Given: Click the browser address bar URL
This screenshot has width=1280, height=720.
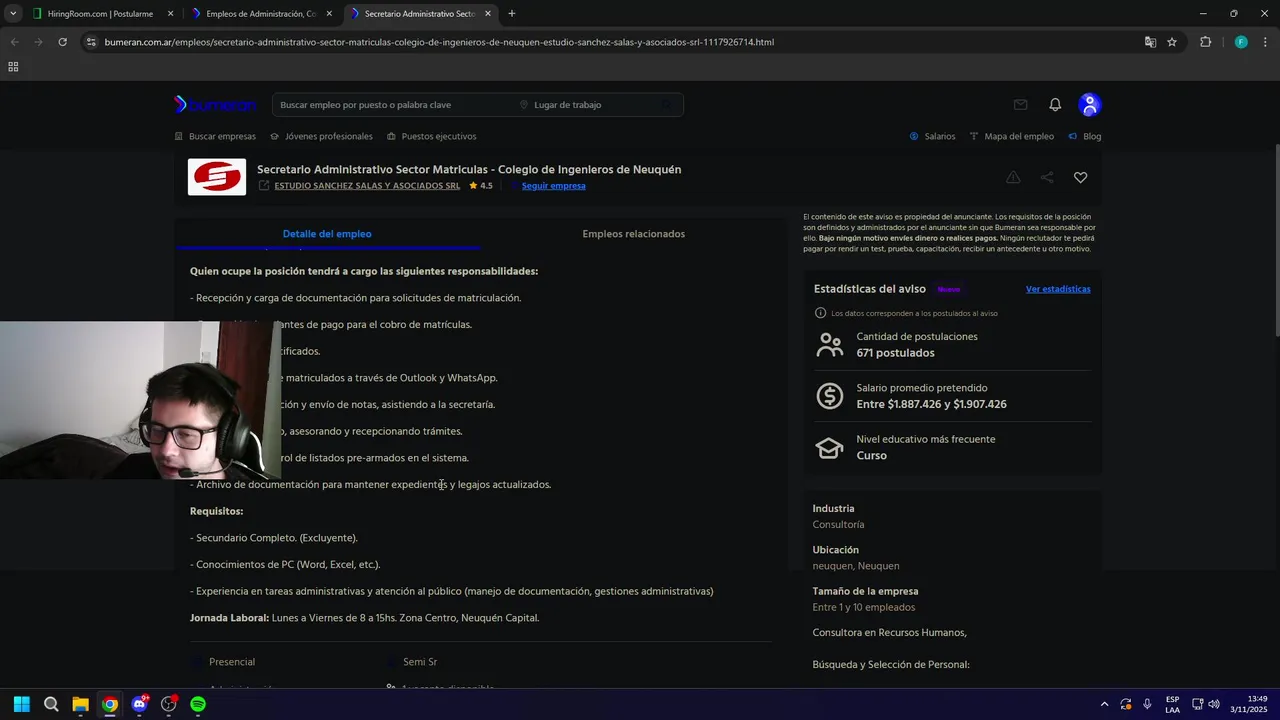Looking at the screenshot, I should (439, 42).
